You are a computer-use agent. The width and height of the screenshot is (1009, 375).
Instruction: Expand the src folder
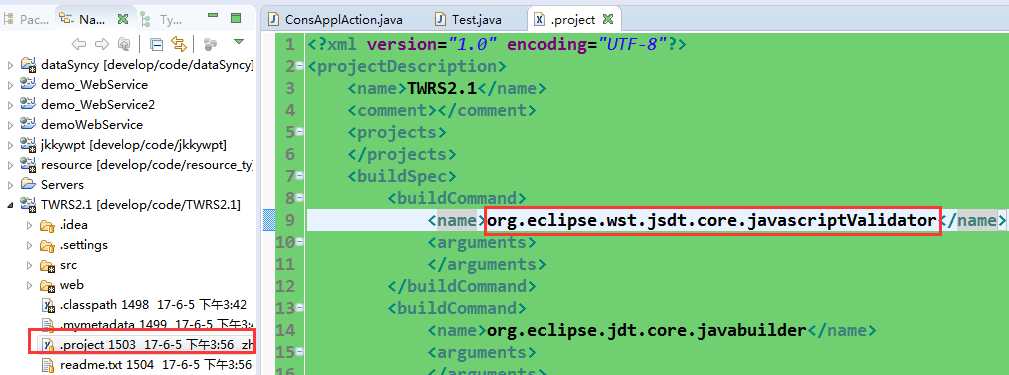point(30,265)
